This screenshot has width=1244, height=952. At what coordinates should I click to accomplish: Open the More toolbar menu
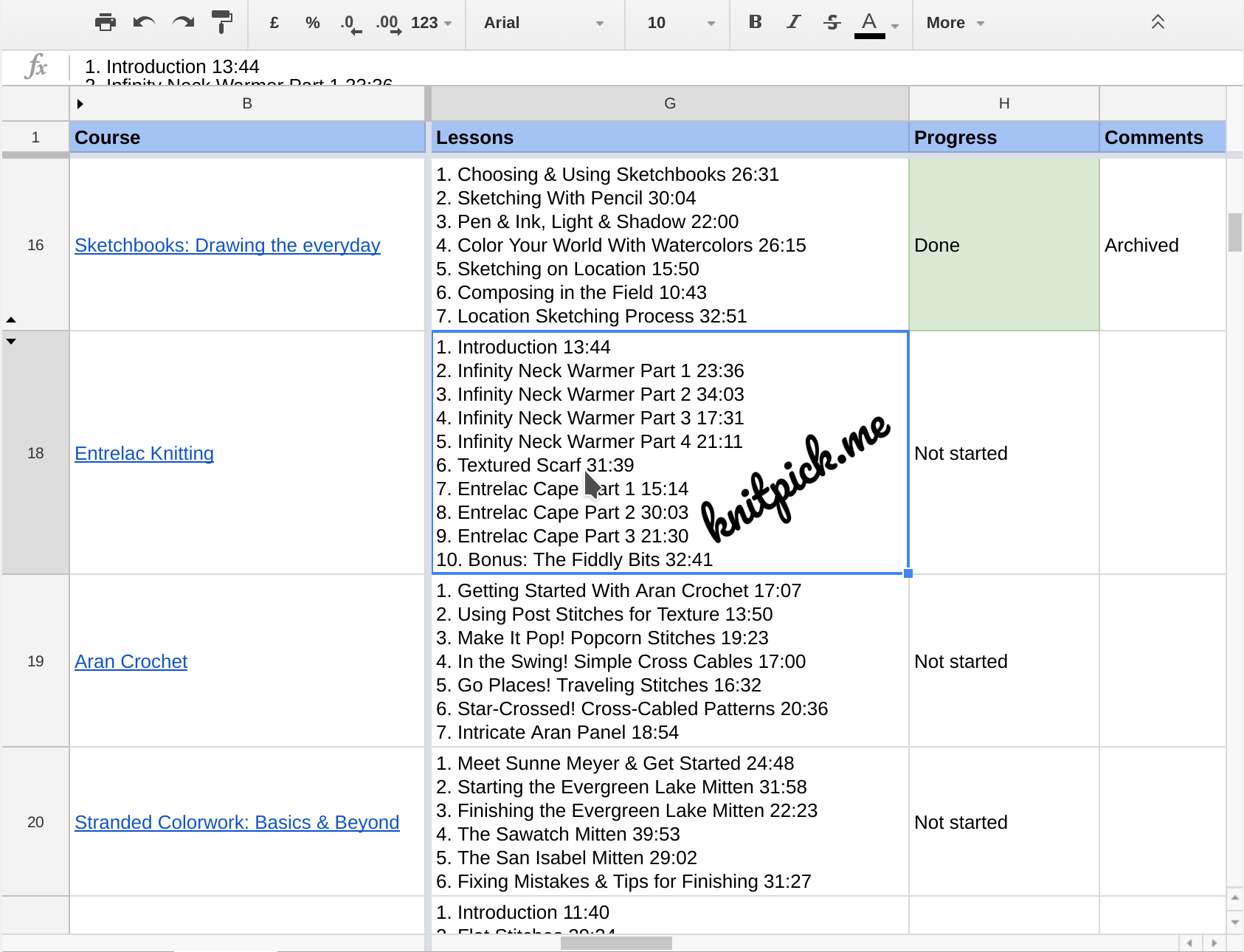coord(955,23)
